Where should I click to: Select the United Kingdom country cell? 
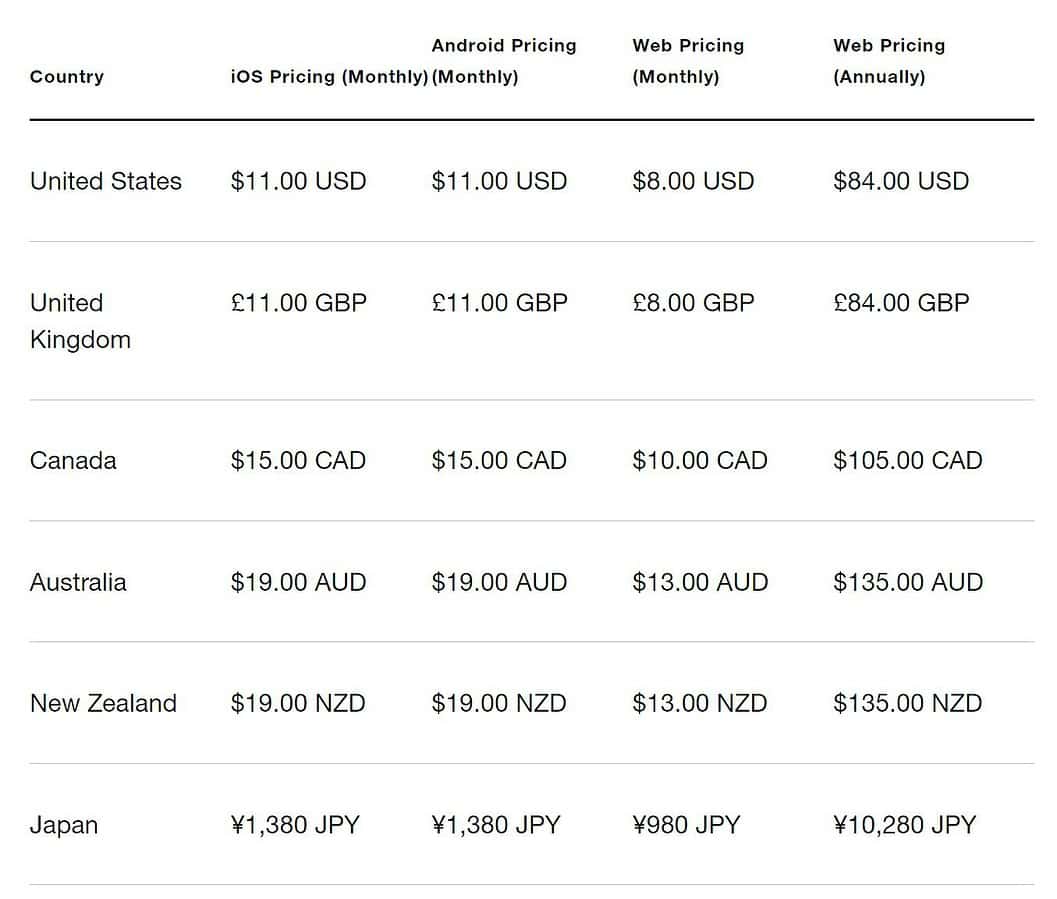(x=80, y=321)
